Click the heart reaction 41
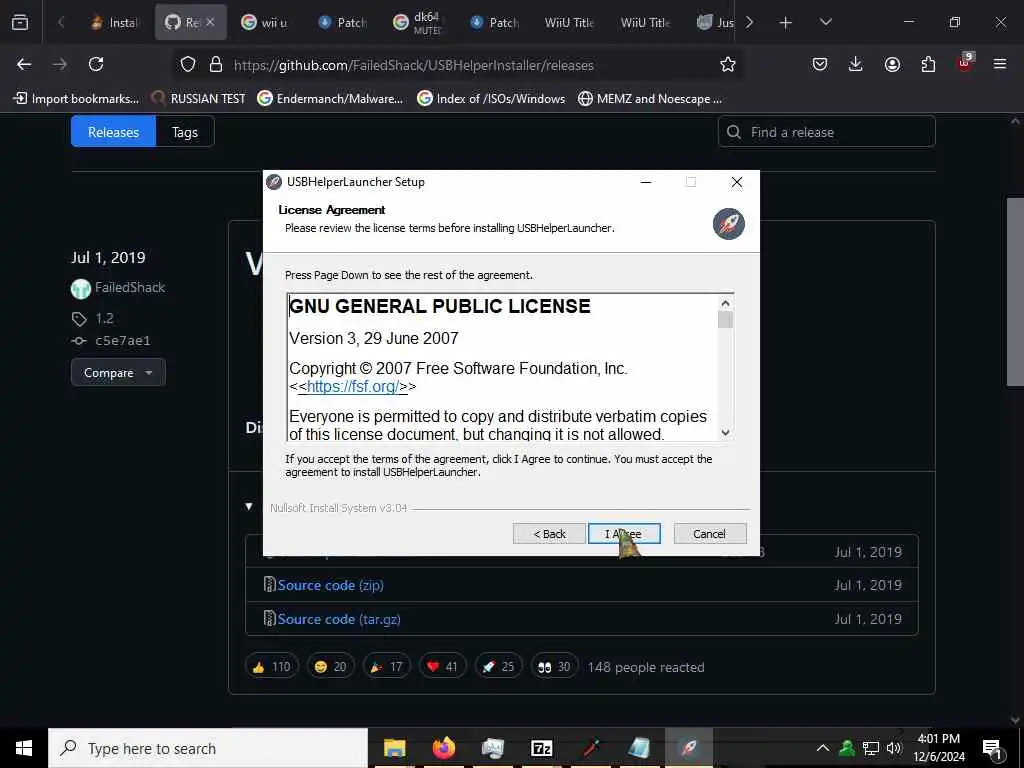Image resolution: width=1024 pixels, height=768 pixels. [443, 667]
